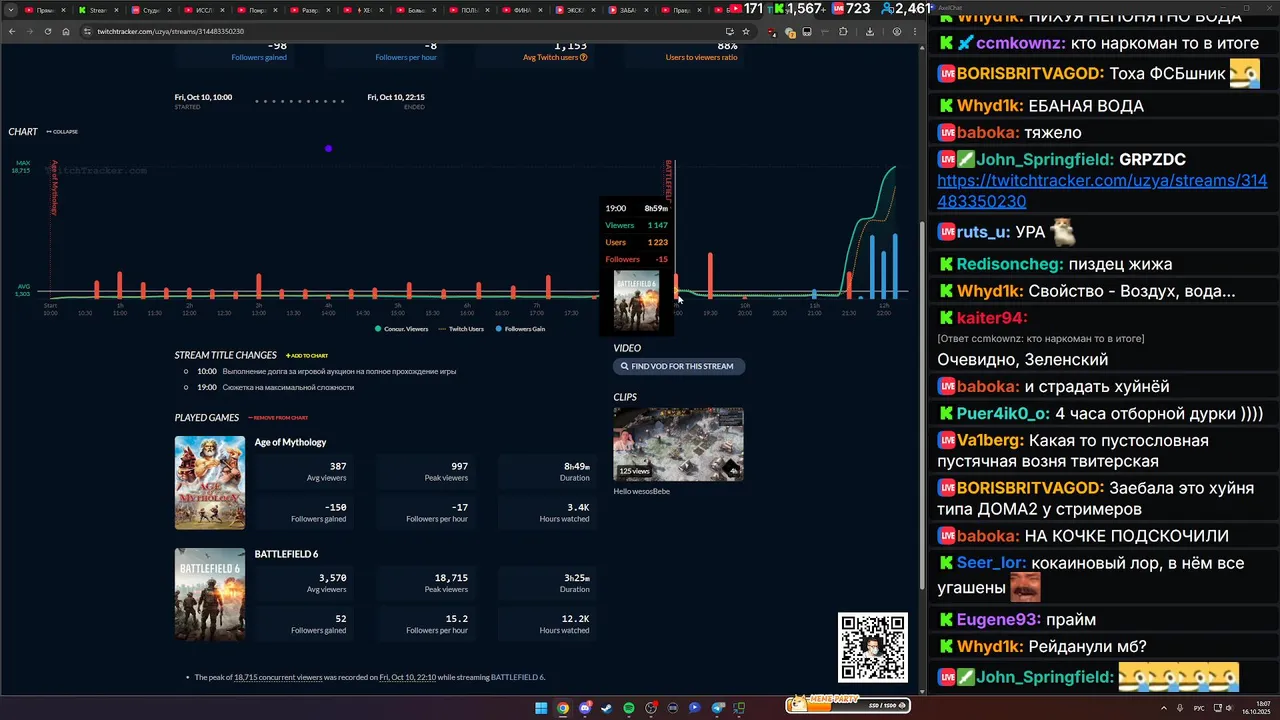Switch to the ПОЛЬ YouTube tab
Screen dimensions: 1280x720
coord(468,10)
